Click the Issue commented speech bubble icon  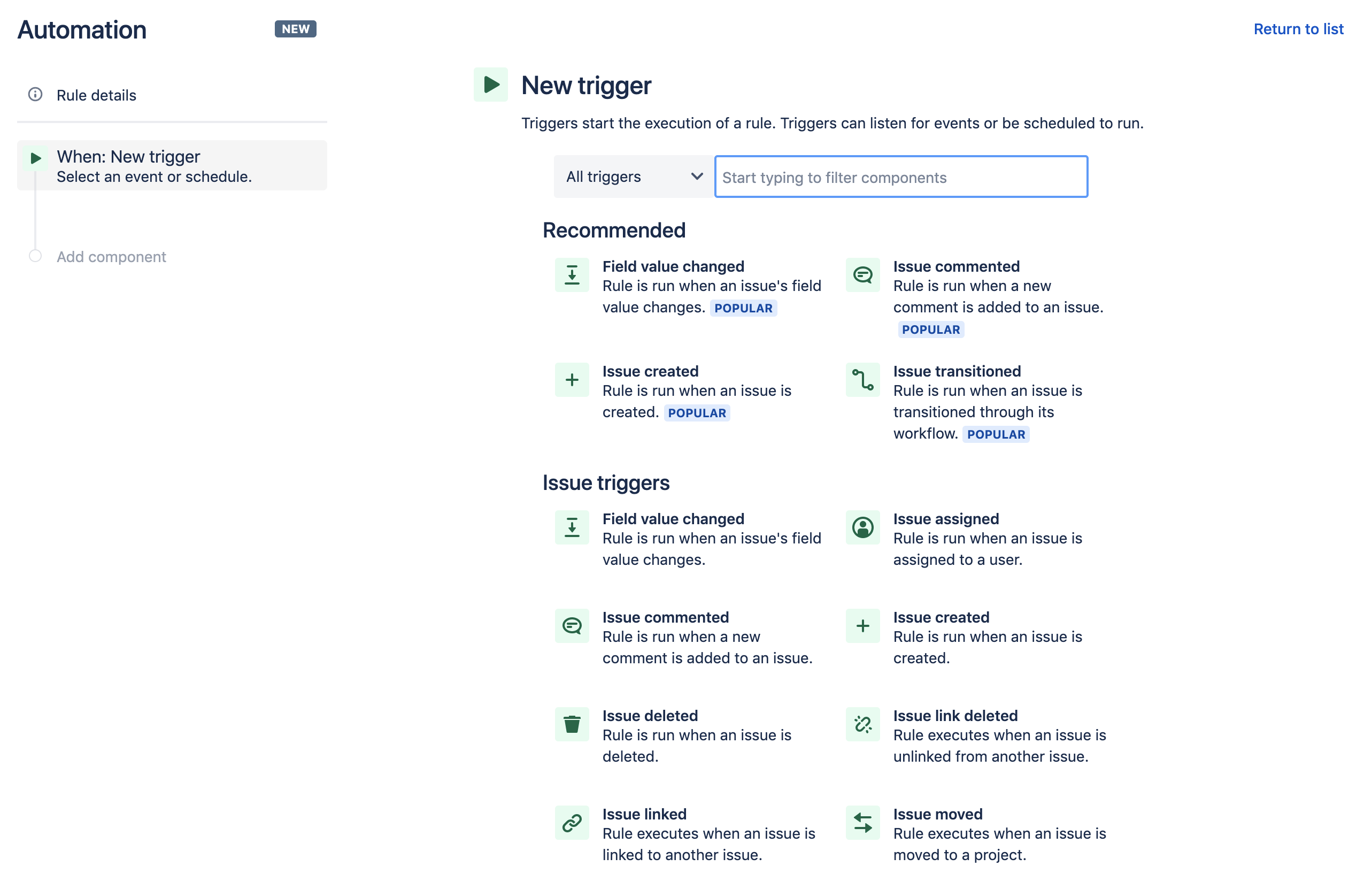tap(862, 274)
